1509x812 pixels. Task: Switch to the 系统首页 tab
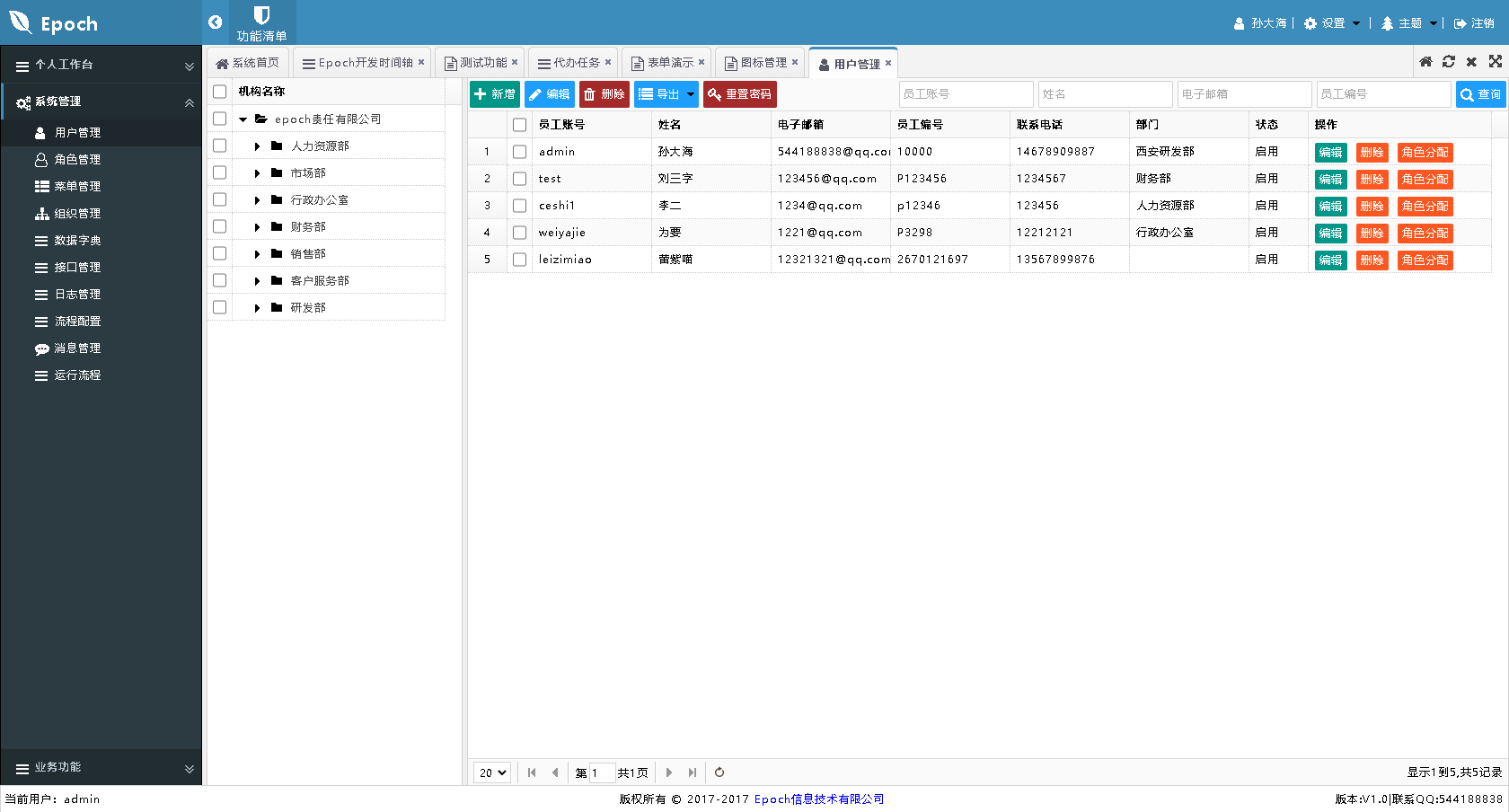pos(248,63)
